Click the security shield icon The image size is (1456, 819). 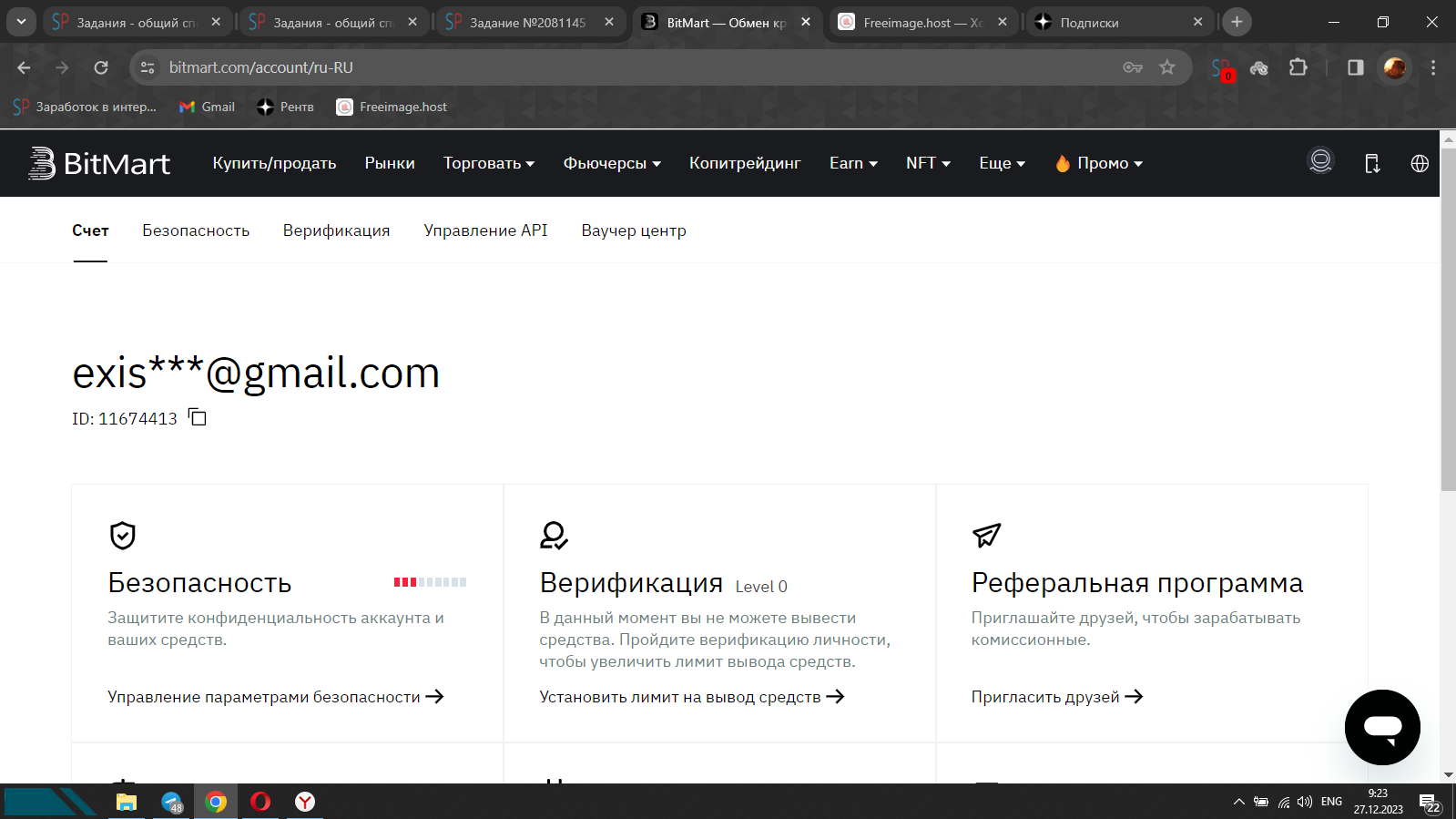coord(123,535)
